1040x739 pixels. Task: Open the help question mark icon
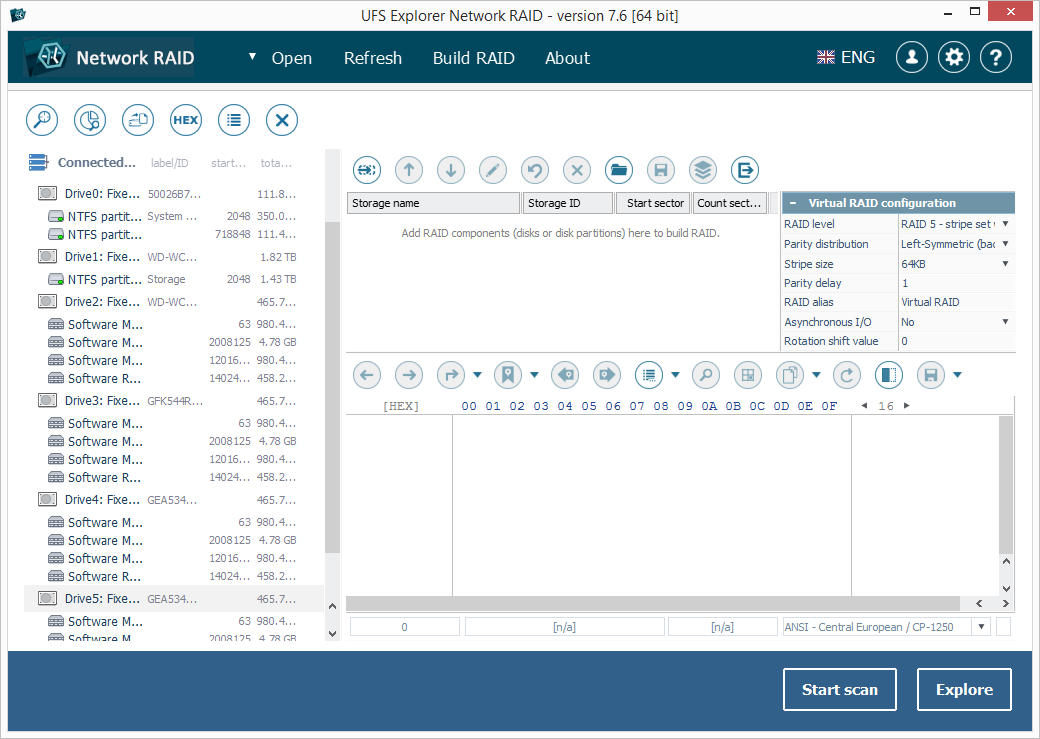click(996, 58)
